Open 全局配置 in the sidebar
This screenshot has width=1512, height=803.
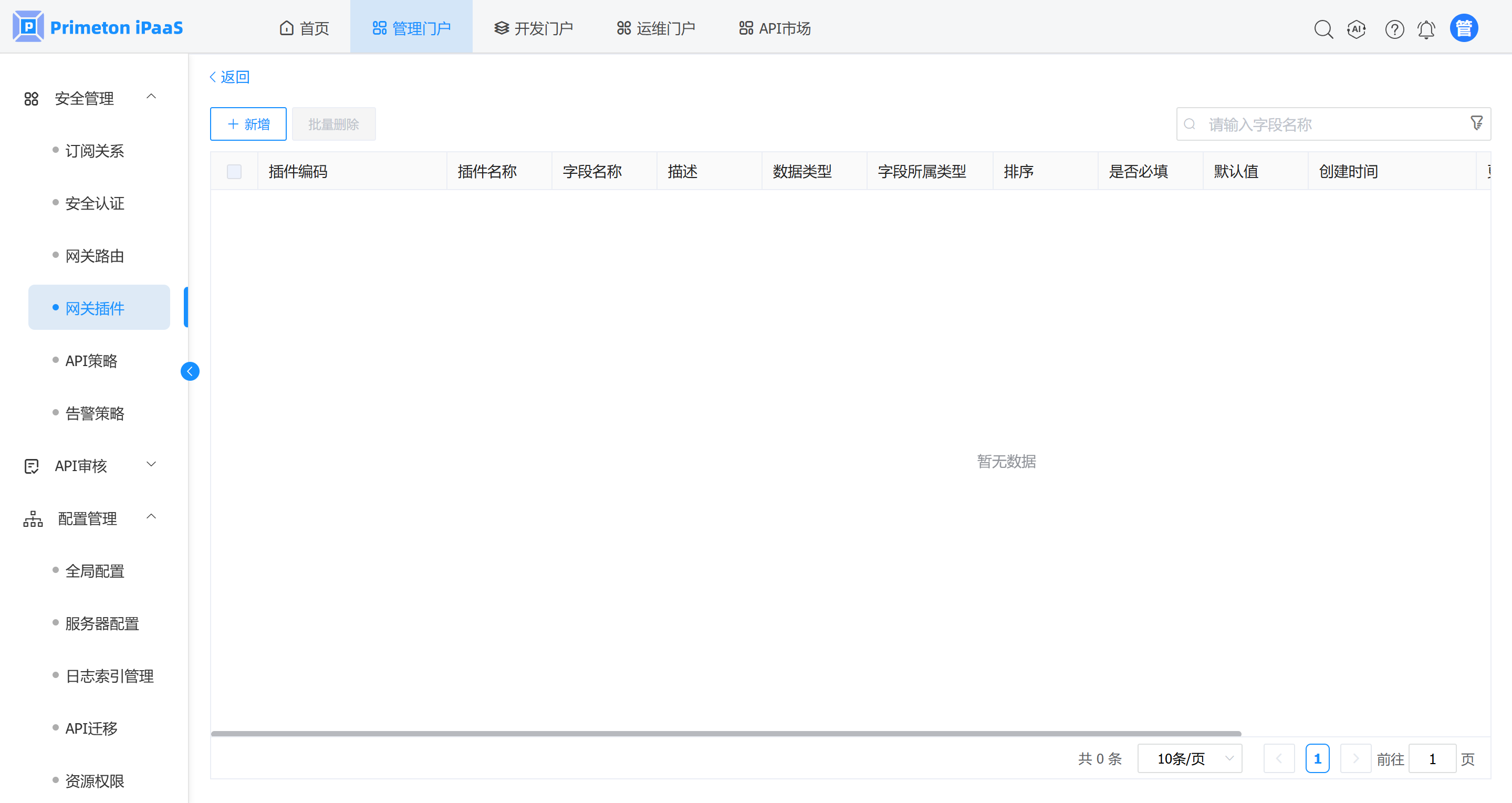95,570
